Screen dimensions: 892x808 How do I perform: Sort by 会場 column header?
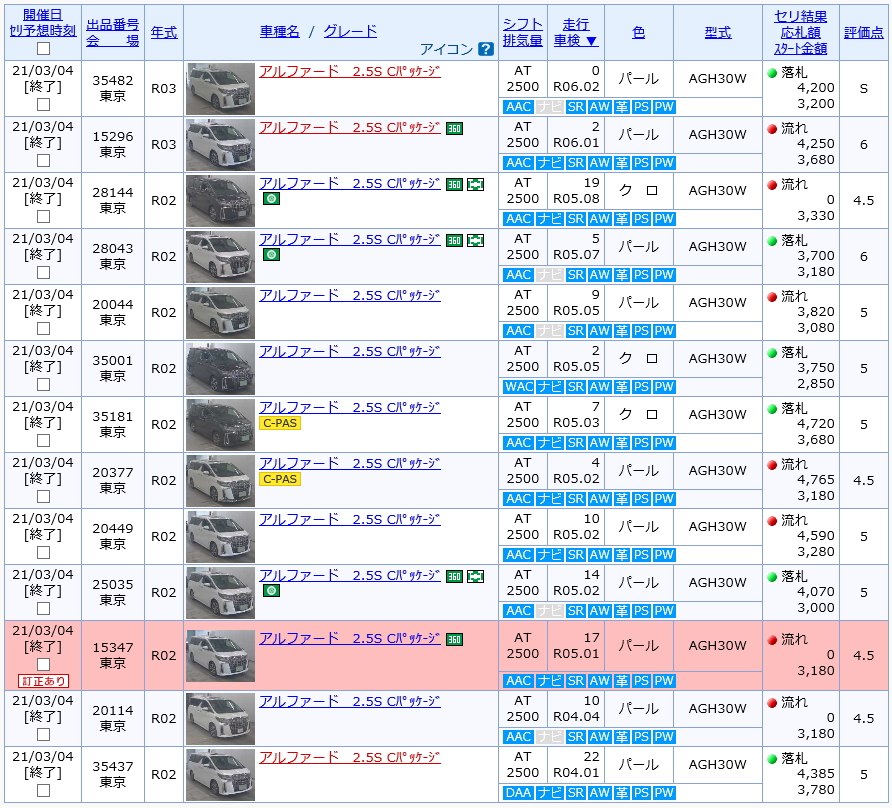[x=113, y=40]
